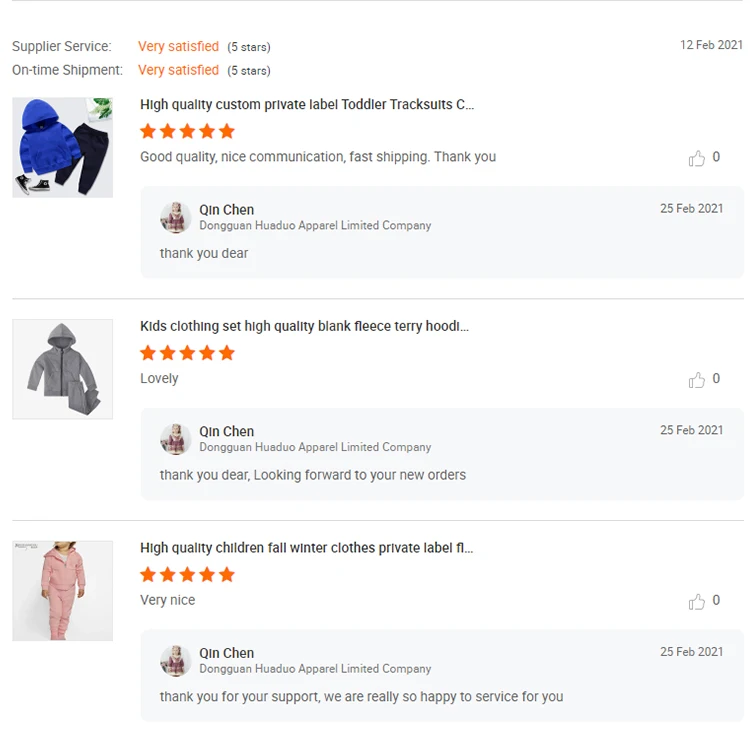Click Qin Chen name in first reply

(x=227, y=210)
